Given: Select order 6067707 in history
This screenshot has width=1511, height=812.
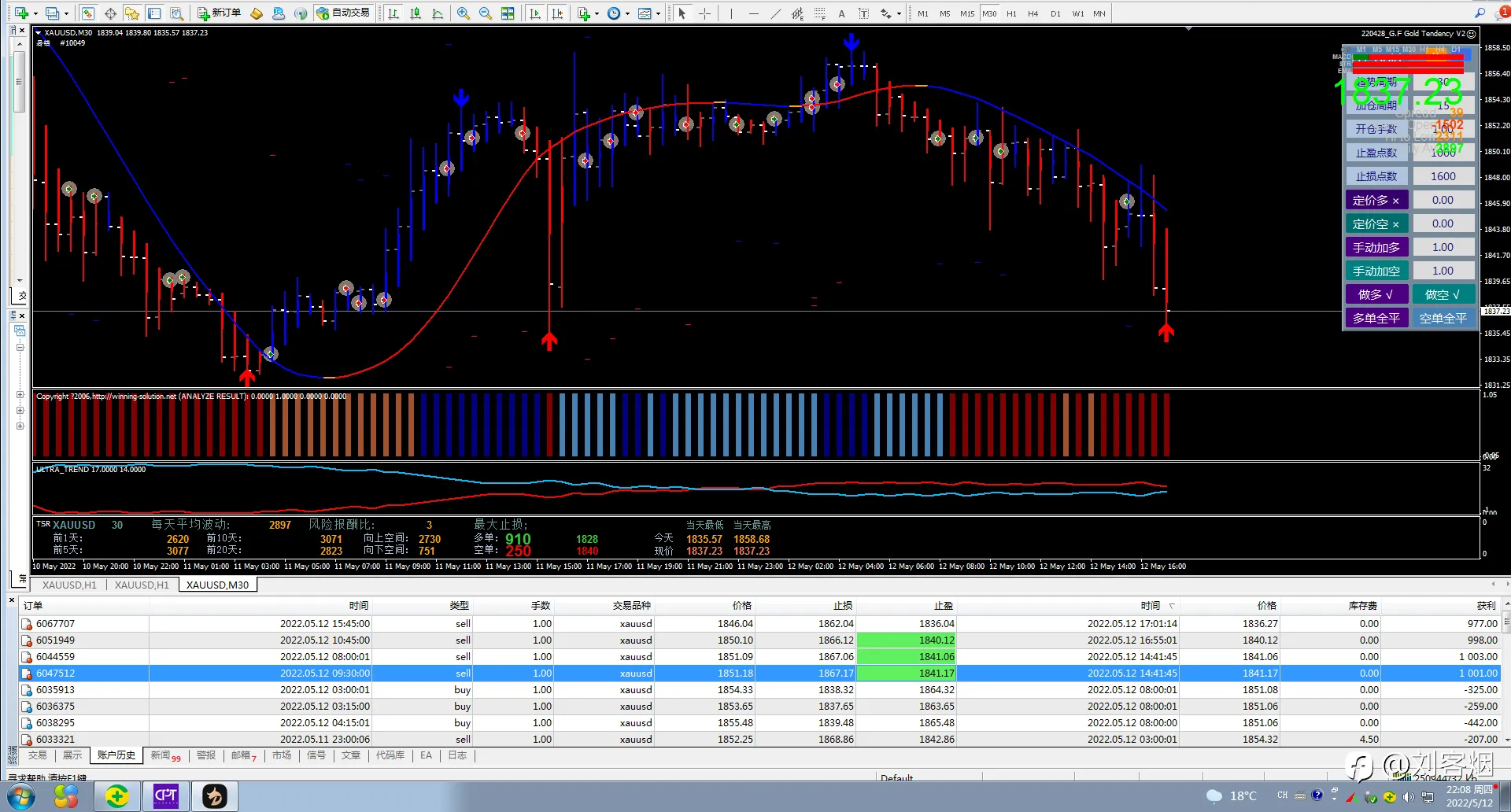Looking at the screenshot, I should (x=760, y=624).
